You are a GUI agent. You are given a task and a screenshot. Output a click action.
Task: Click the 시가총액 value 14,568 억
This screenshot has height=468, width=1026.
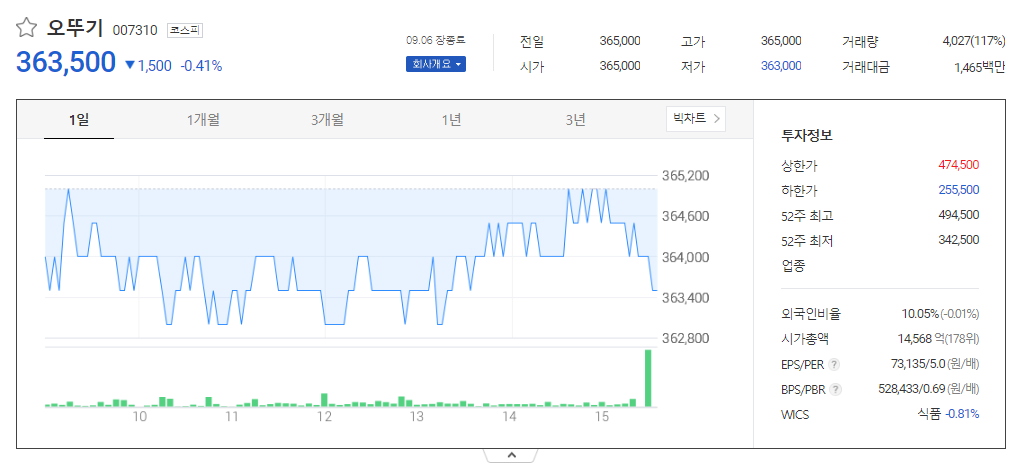click(921, 338)
